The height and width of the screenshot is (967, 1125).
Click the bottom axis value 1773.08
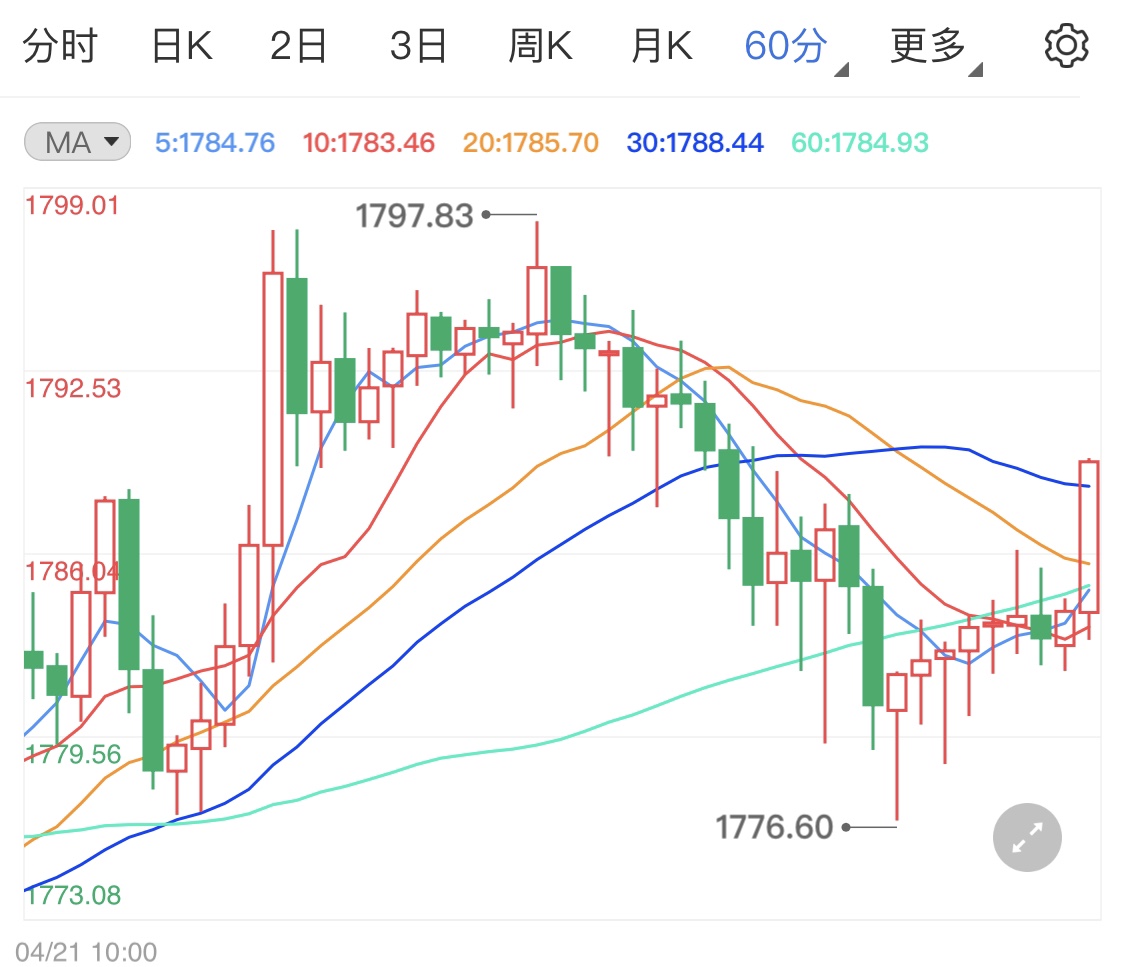pos(73,895)
